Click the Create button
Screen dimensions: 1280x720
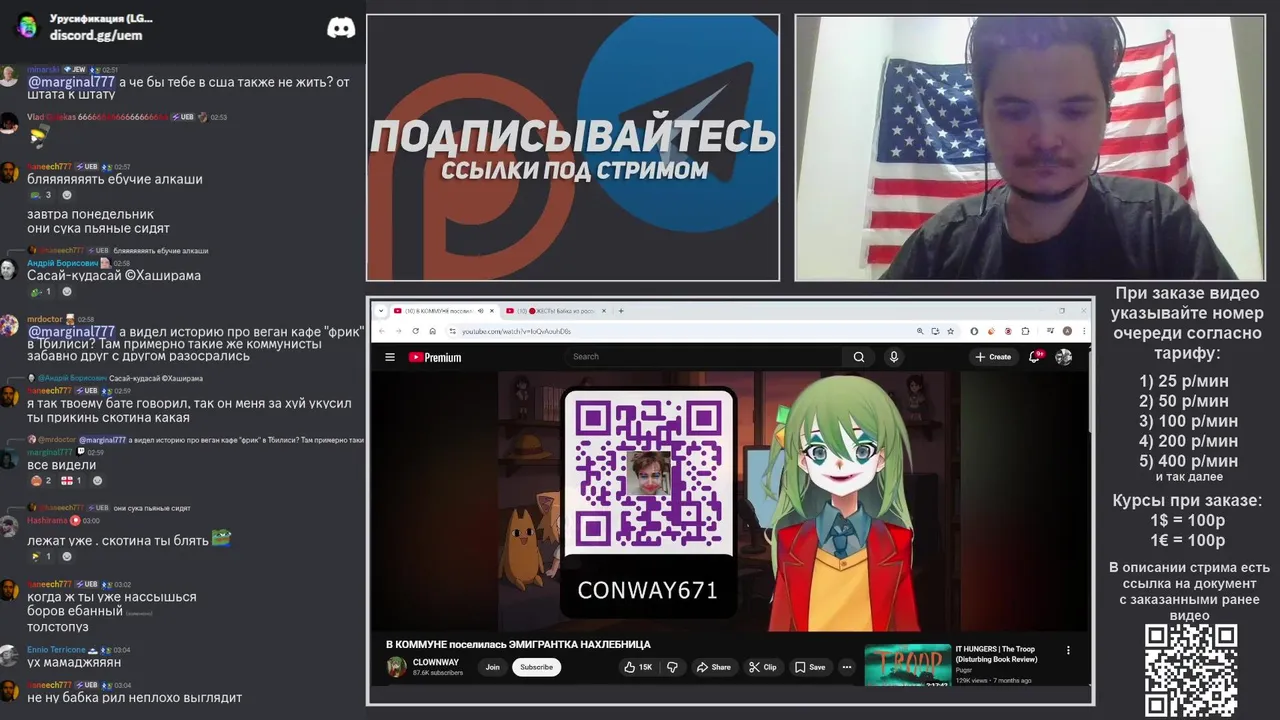[x=993, y=357]
